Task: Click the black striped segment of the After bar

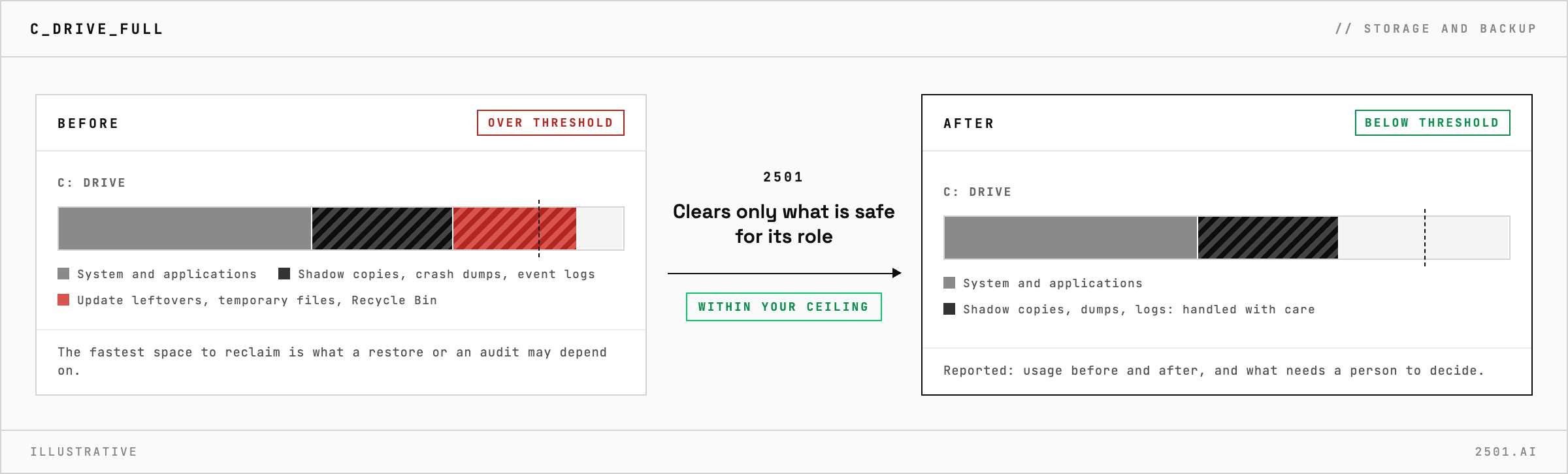Action: pos(1268,238)
